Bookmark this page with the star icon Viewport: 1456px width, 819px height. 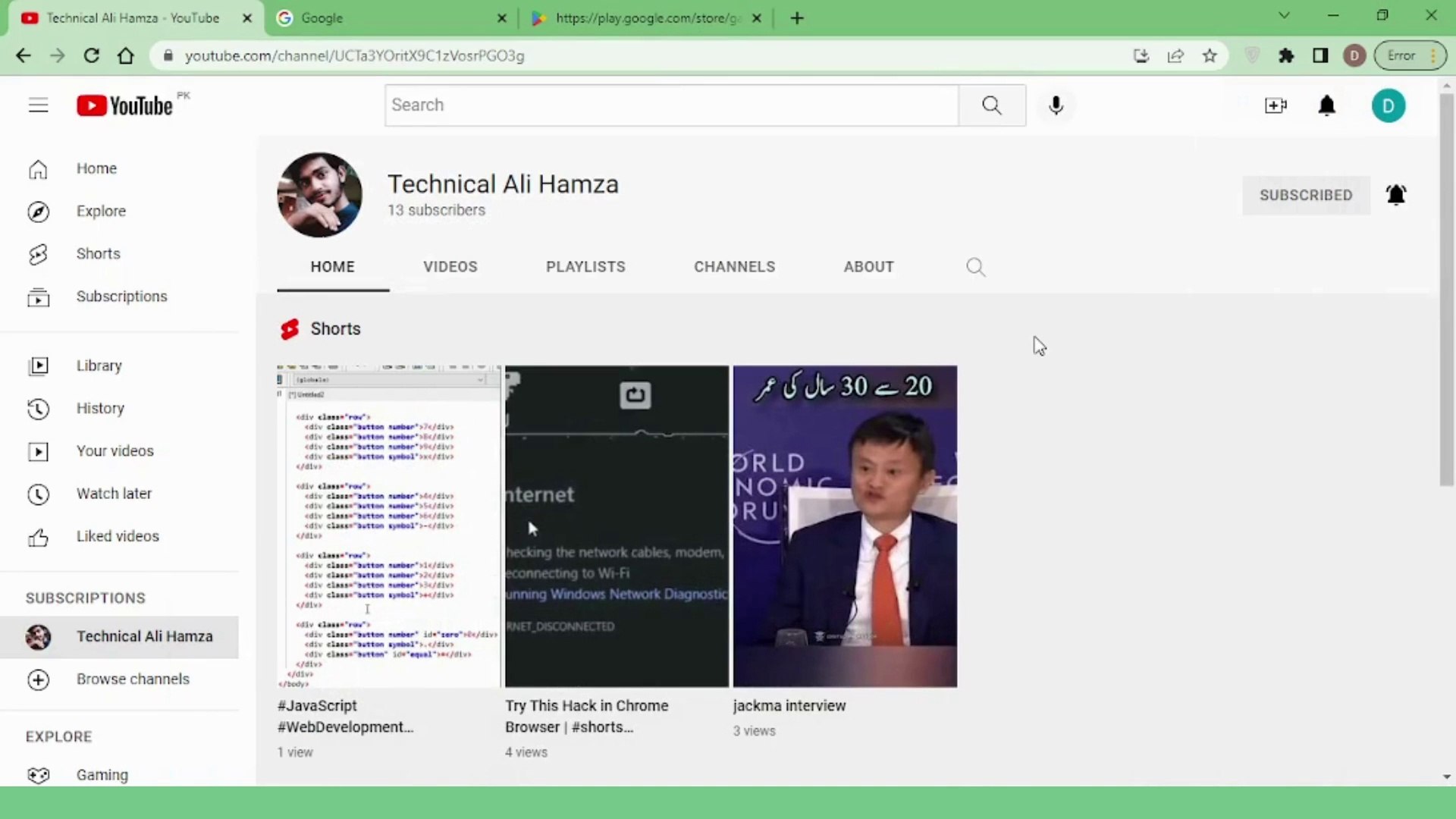(1210, 55)
